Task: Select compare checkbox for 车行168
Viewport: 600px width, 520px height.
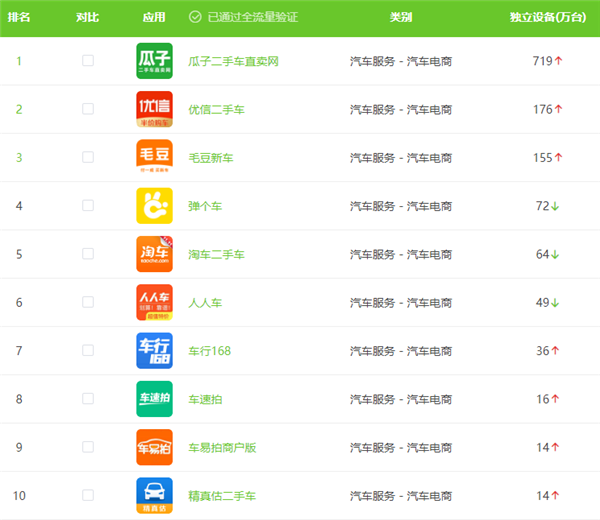Action: tap(88, 350)
